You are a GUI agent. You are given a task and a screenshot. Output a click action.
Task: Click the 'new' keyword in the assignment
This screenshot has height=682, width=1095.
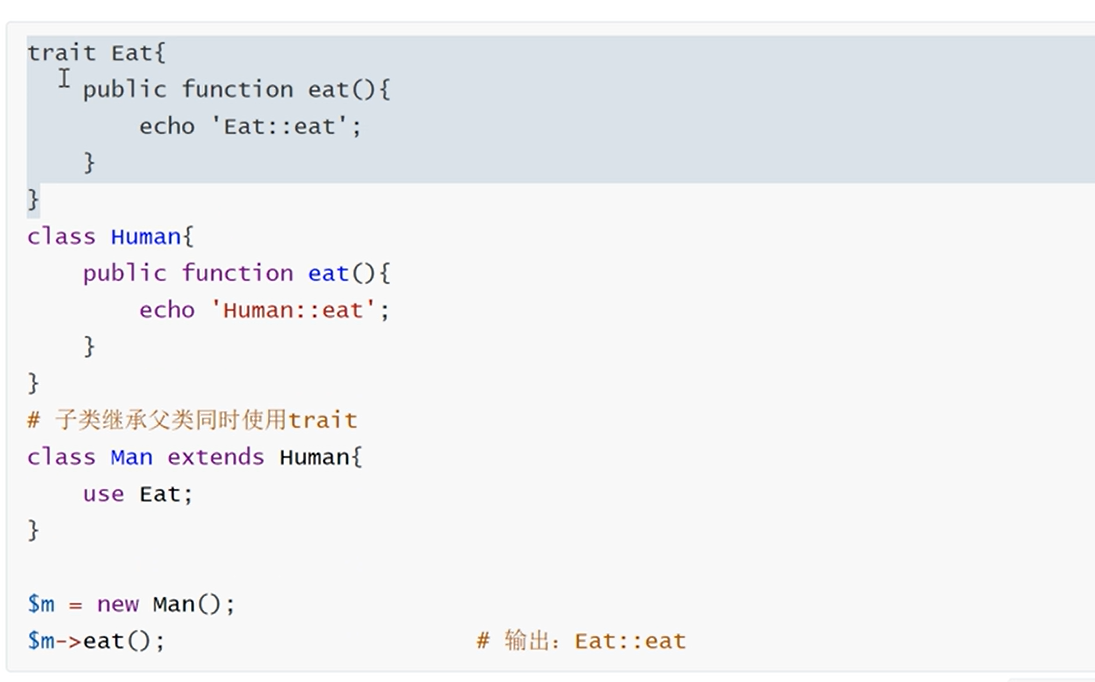117,604
